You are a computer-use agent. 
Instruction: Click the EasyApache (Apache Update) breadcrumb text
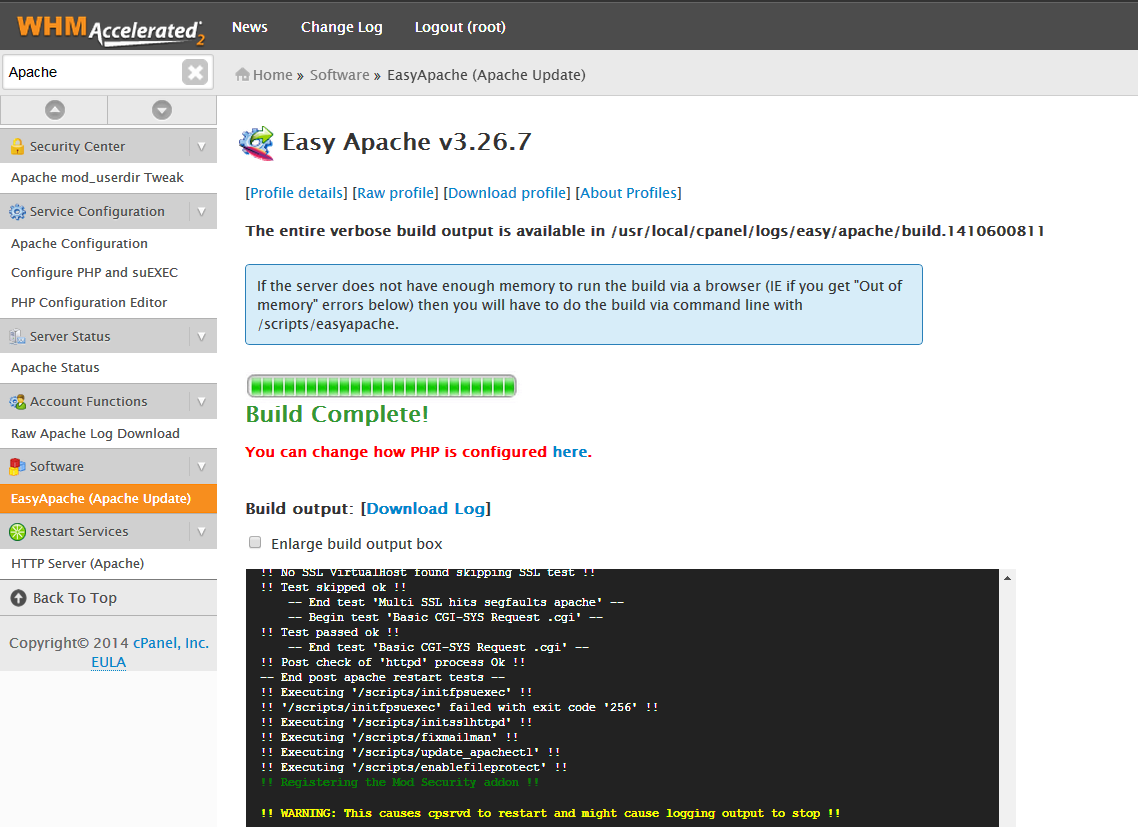click(486, 75)
